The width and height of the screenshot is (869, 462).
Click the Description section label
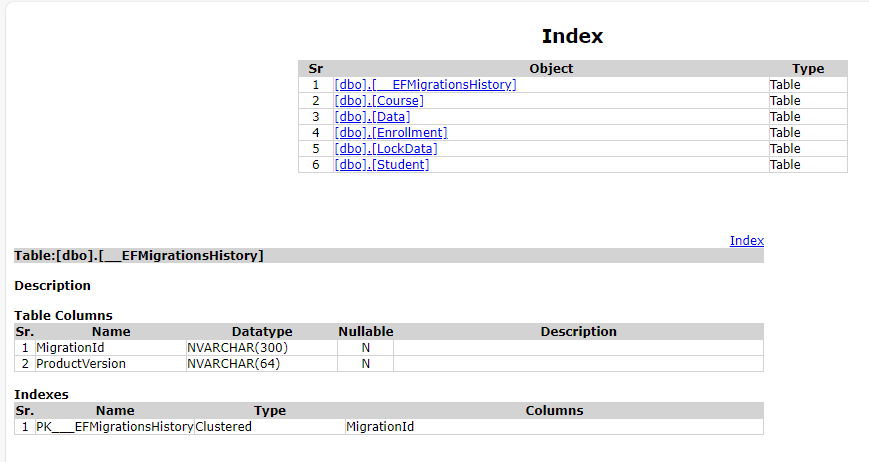click(52, 286)
